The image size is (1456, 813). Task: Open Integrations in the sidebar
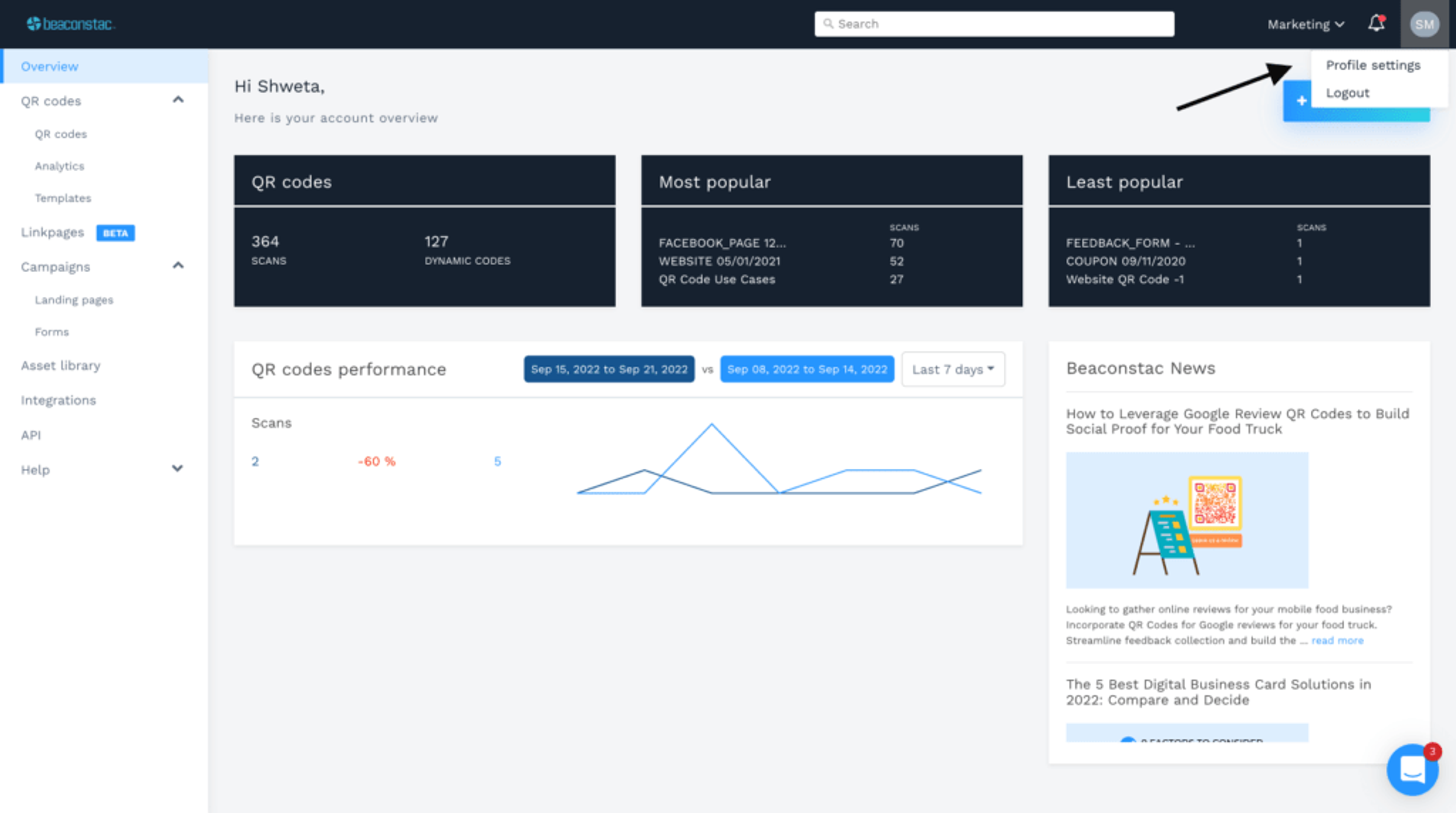58,400
